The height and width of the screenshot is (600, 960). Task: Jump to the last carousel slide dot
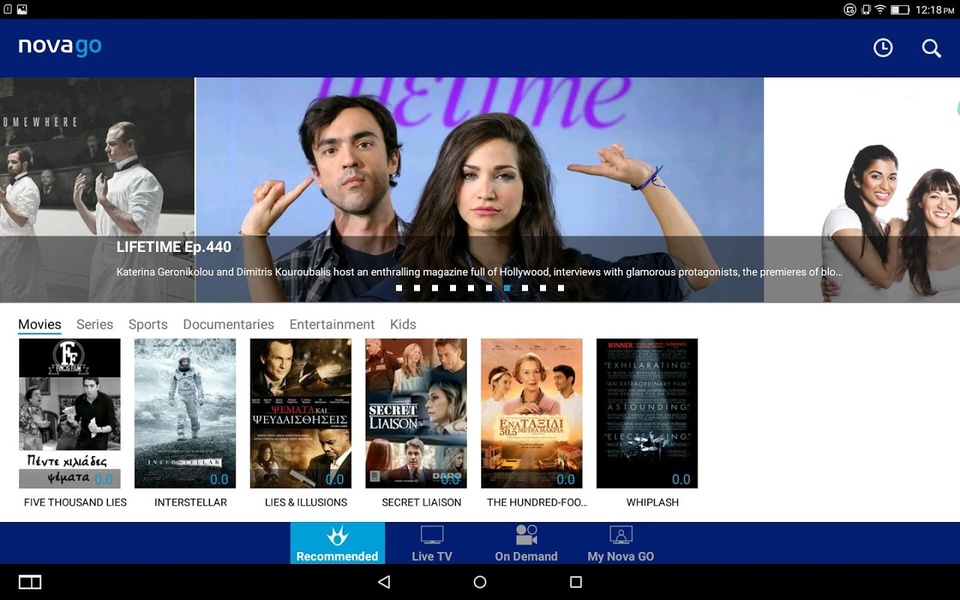pos(561,288)
